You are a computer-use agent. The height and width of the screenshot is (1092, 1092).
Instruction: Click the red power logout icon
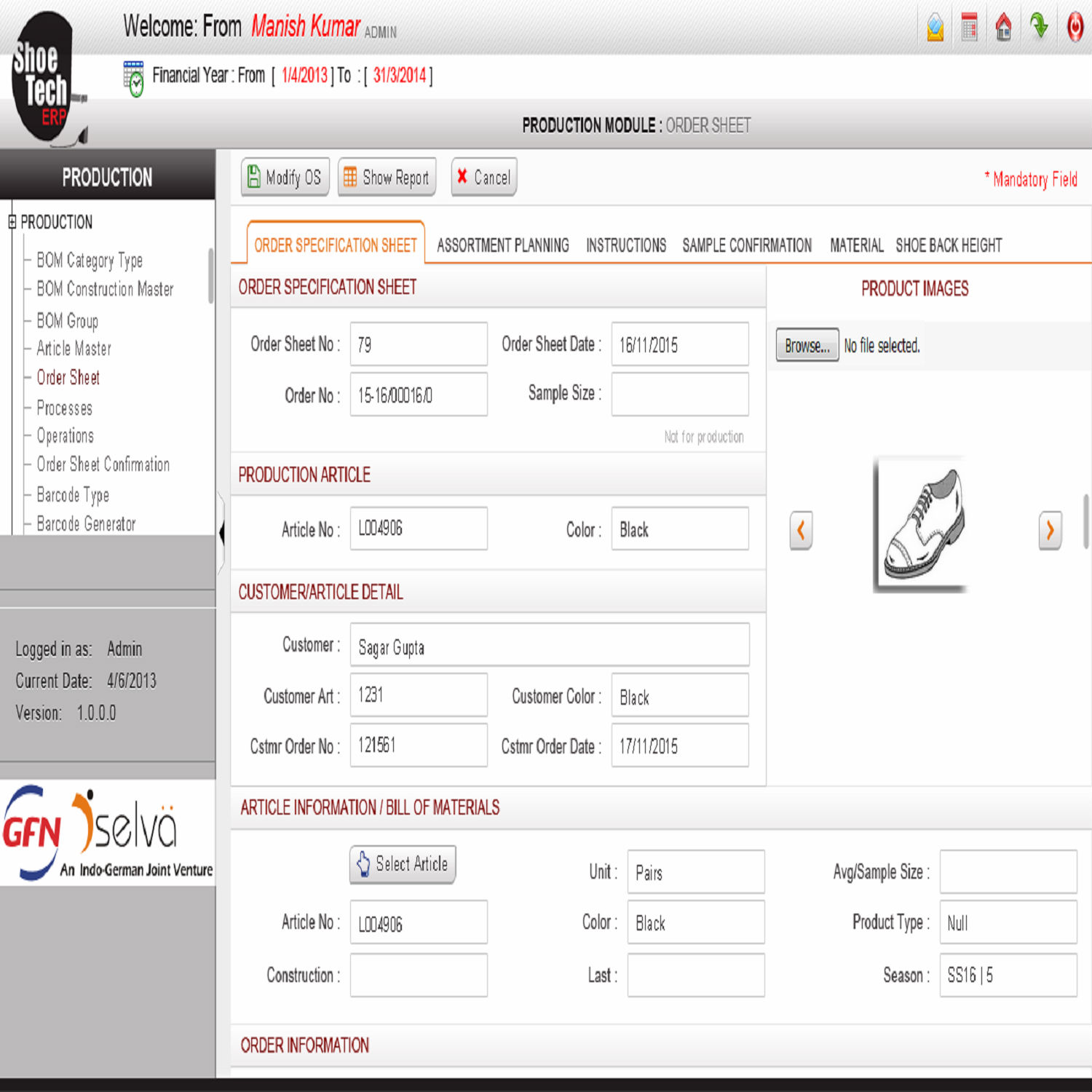point(1075,28)
